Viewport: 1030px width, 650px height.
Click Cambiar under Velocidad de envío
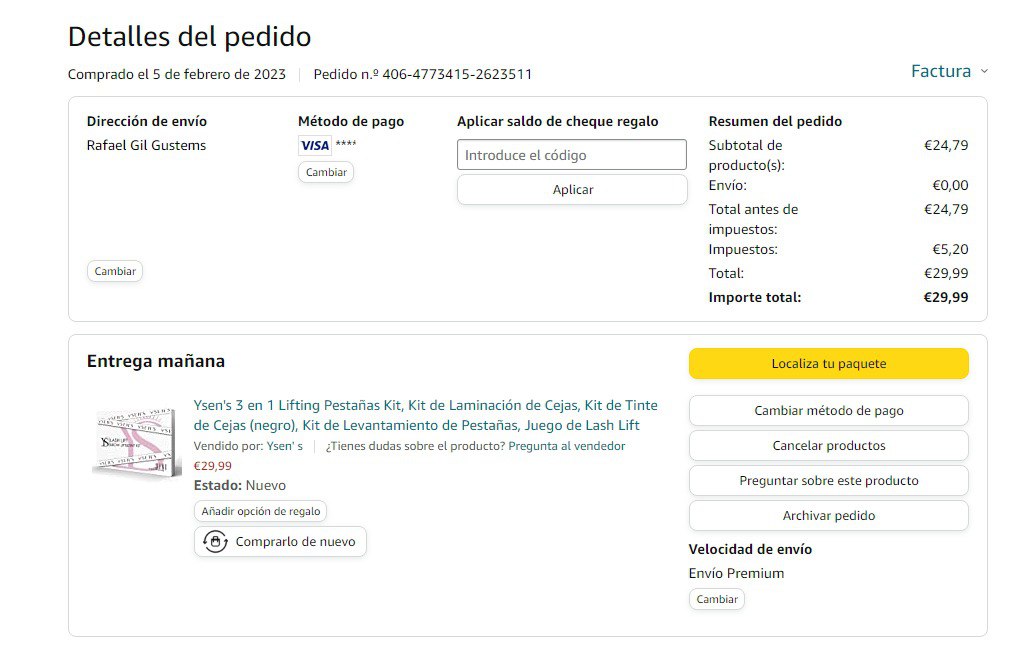[717, 599]
